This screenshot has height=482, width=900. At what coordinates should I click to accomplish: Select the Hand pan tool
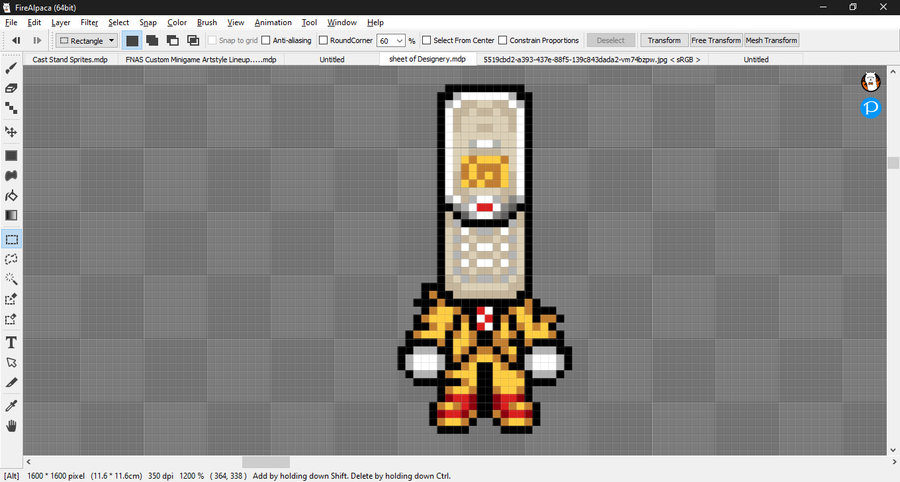click(11, 426)
